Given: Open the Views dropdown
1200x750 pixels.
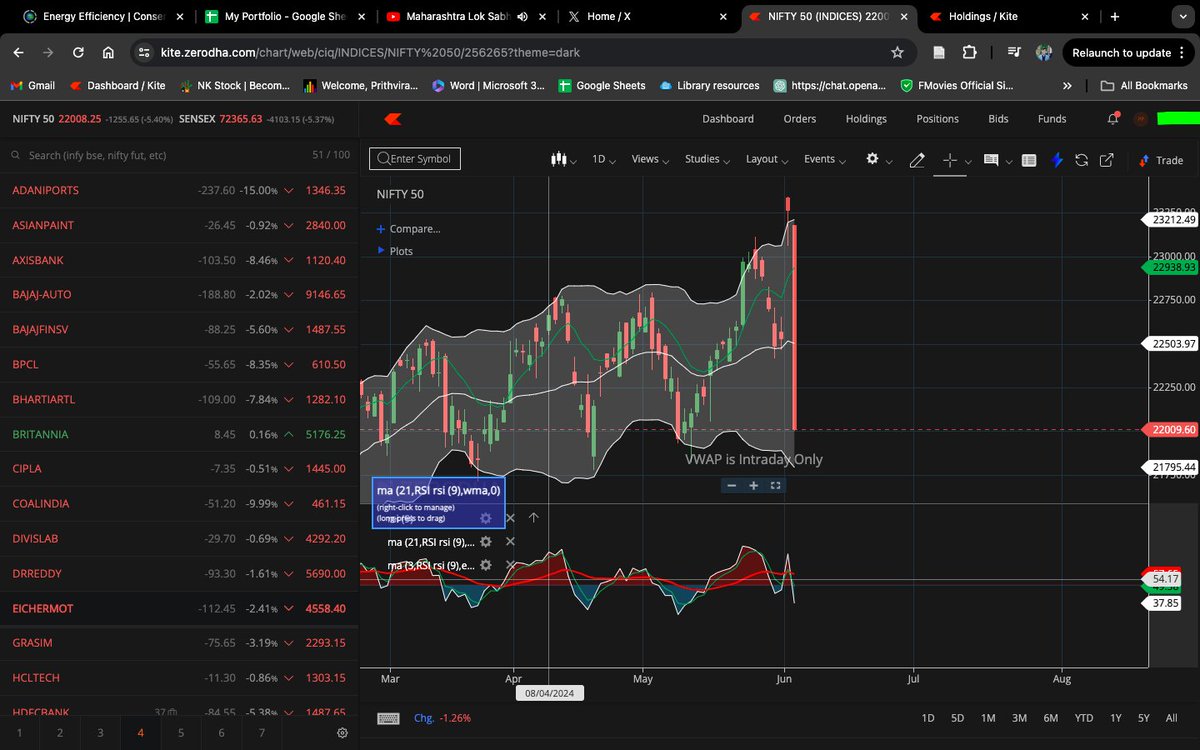Looking at the screenshot, I should pyautogui.click(x=651, y=159).
